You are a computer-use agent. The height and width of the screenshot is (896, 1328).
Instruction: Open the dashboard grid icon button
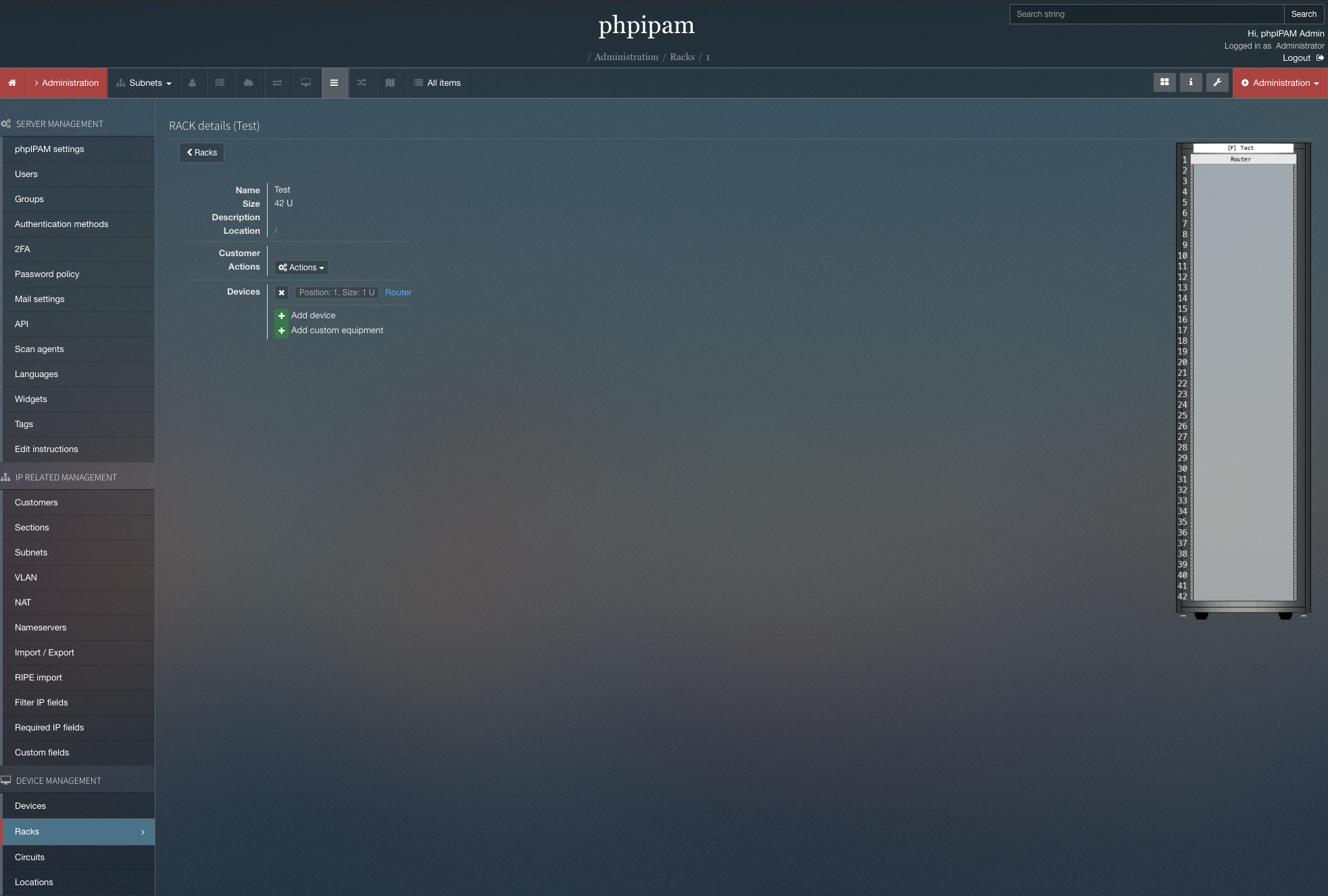(1164, 82)
